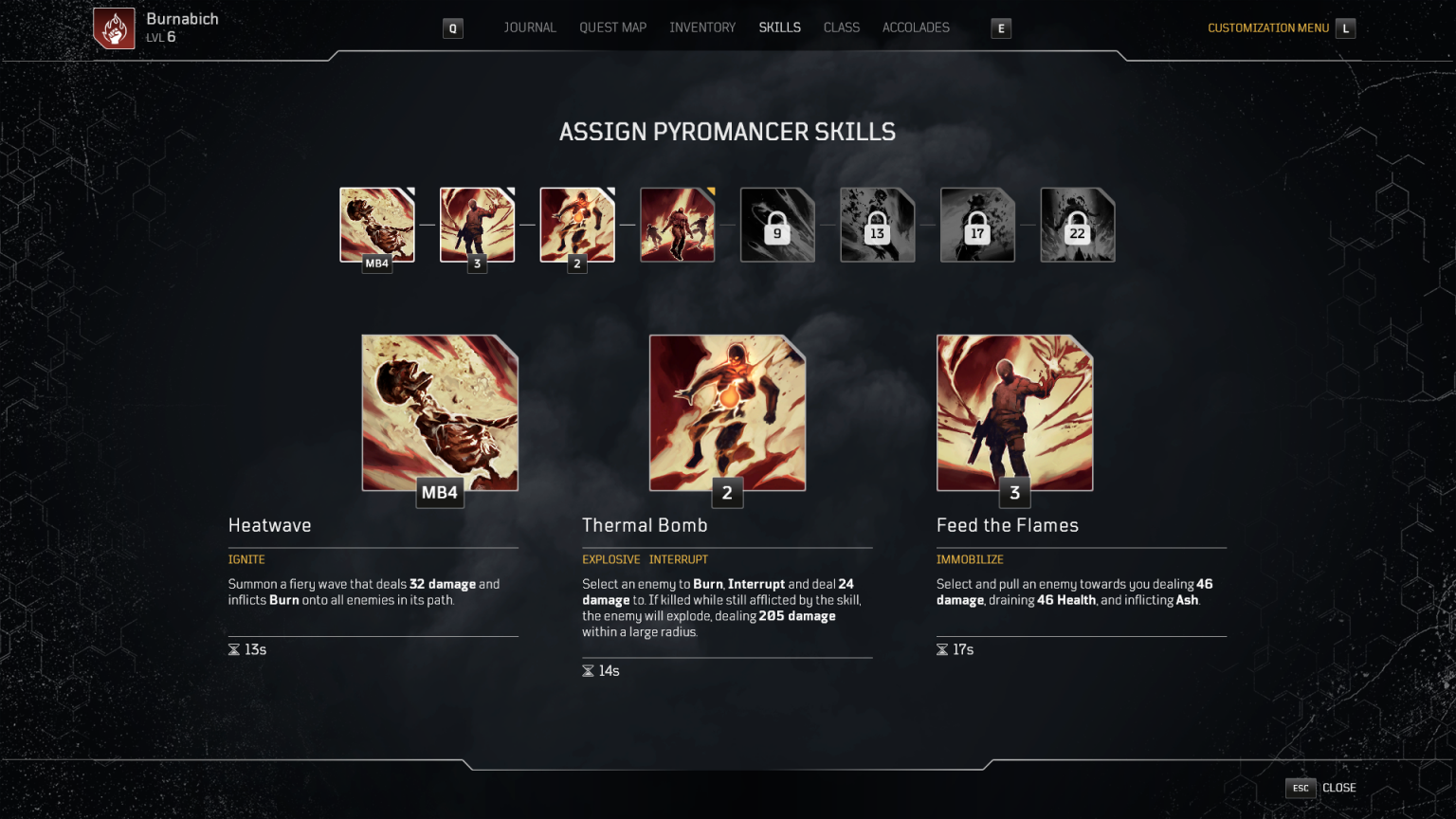Click the ESC Close button
The height and width of the screenshot is (819, 1456).
click(1320, 788)
